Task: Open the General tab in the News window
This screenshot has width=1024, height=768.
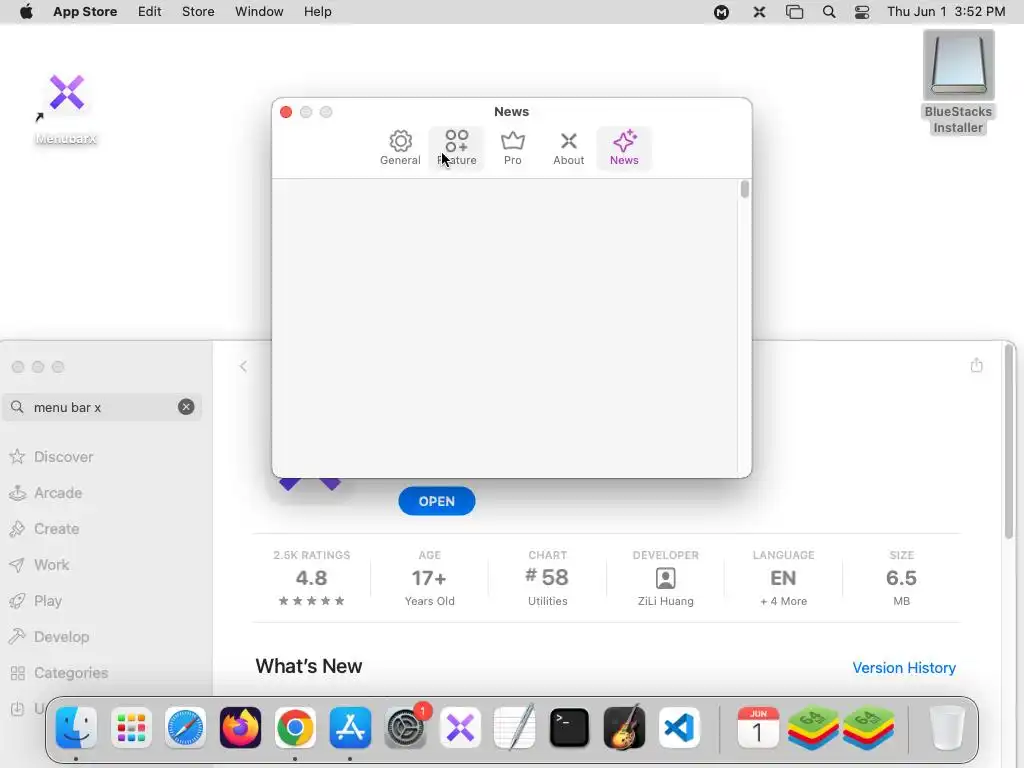Action: click(400, 148)
